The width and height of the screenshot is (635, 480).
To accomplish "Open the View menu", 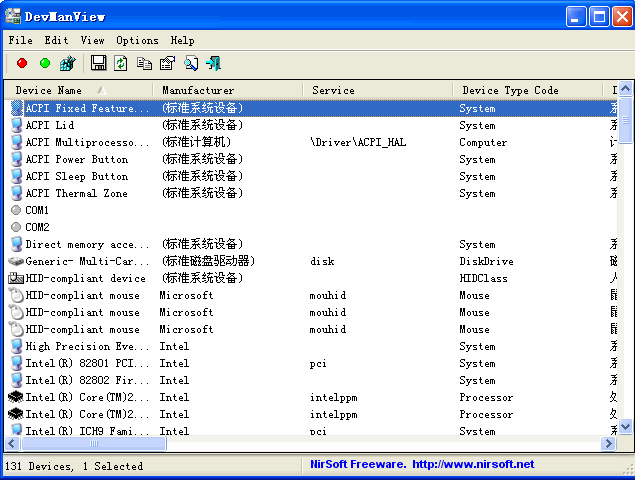I will (92, 40).
